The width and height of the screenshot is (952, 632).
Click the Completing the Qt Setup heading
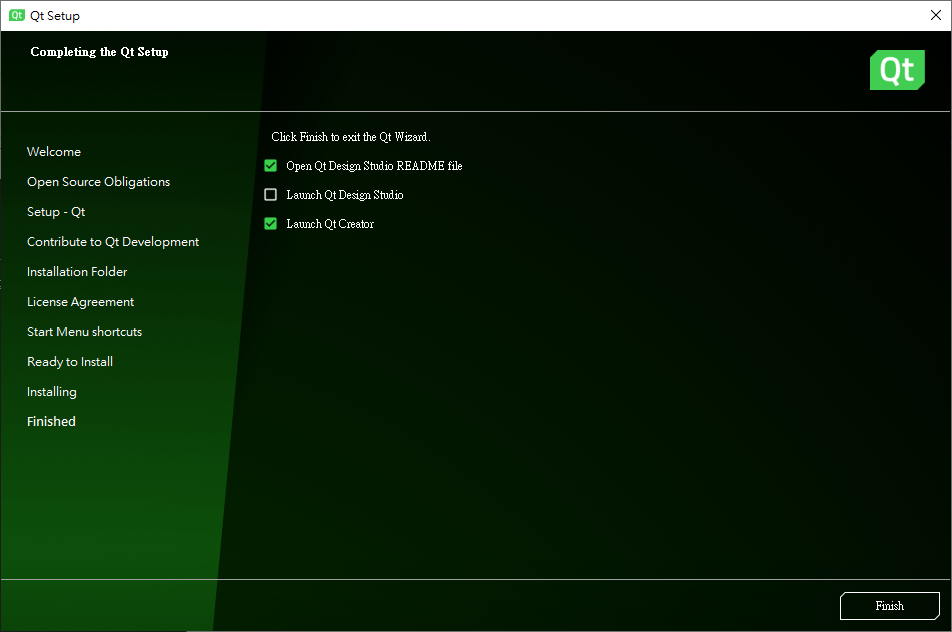(x=100, y=52)
